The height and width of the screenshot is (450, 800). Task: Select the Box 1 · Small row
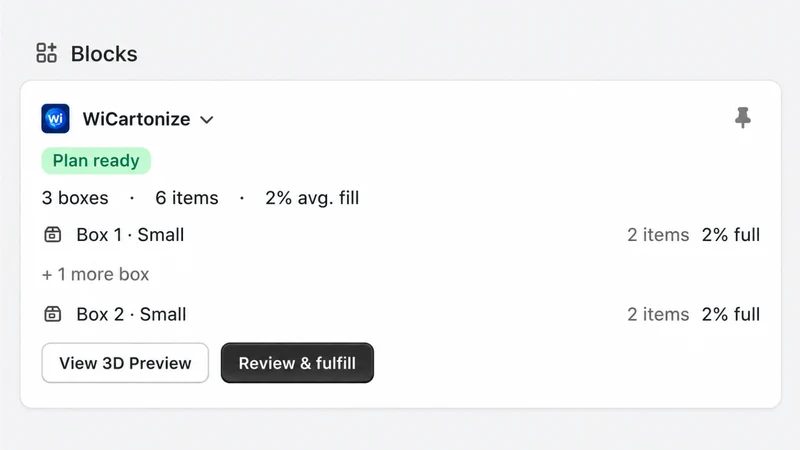401,235
